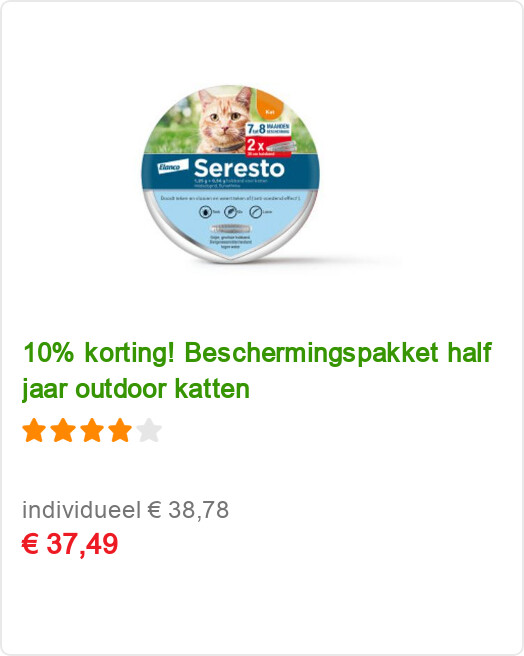
Task: Open the Seresto collar product image
Action: 230,174
